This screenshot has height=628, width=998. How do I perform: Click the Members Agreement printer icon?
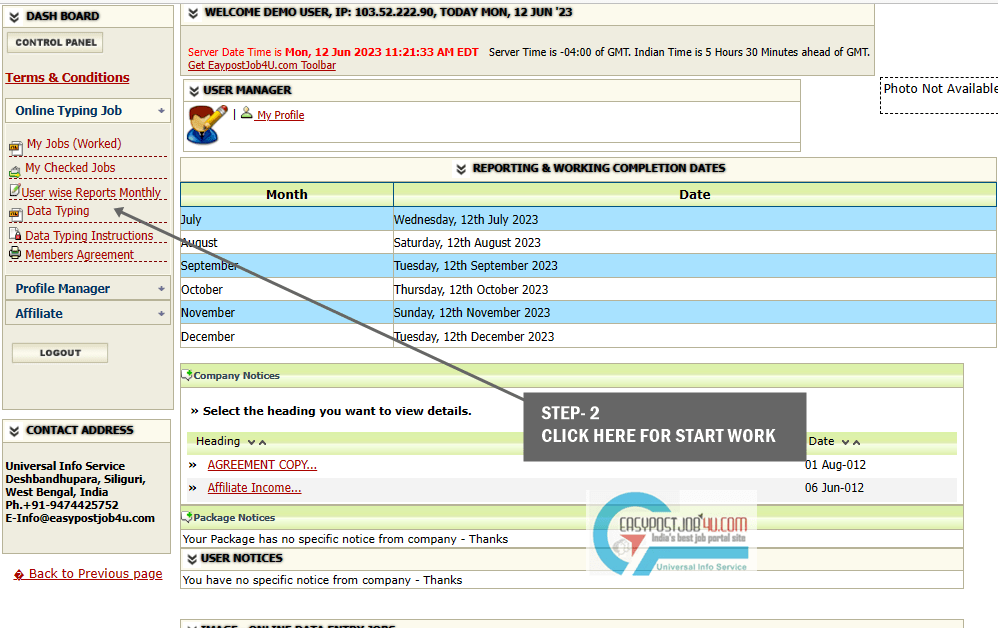(x=15, y=253)
